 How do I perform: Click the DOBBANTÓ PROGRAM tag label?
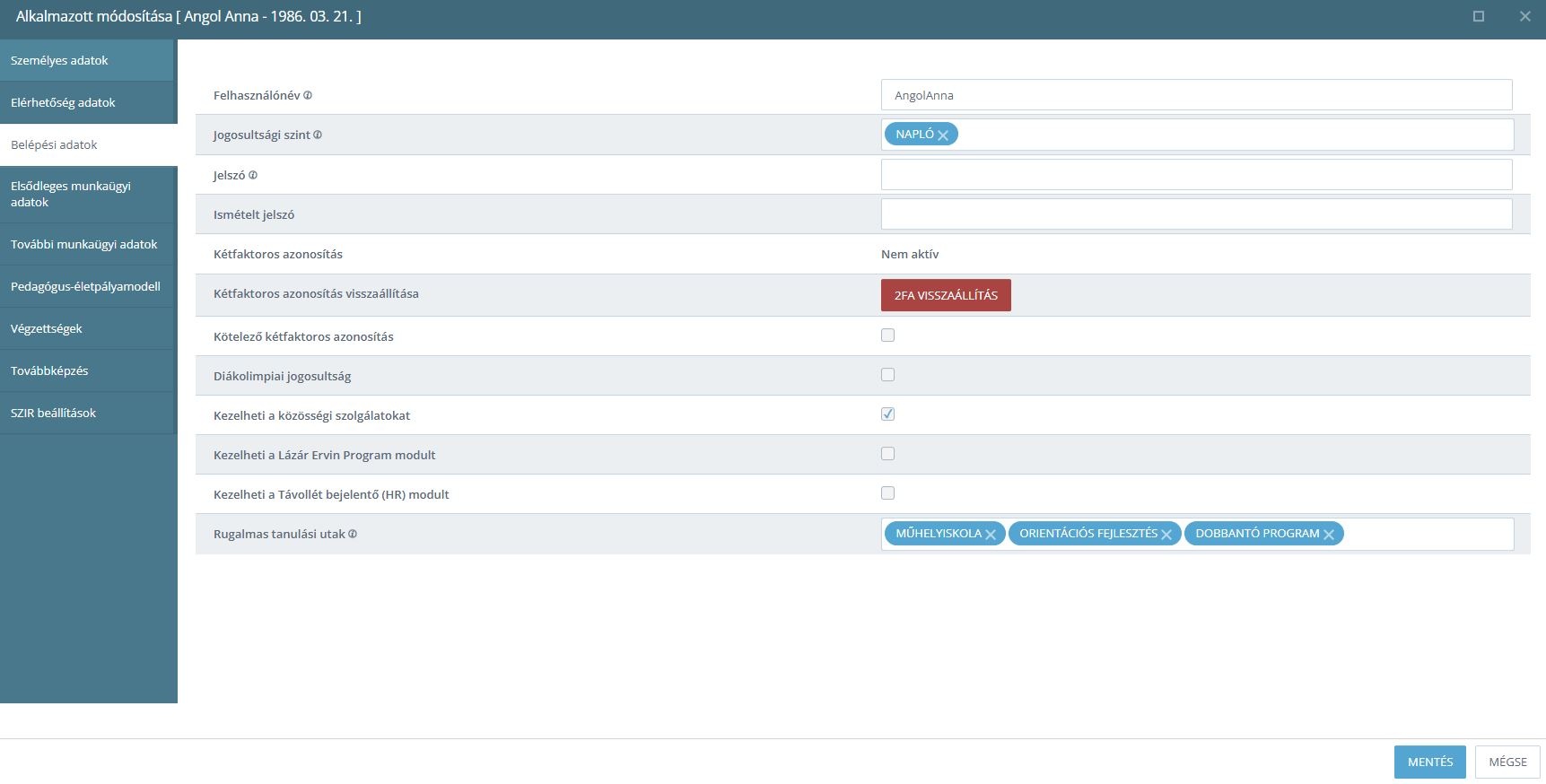(x=1257, y=533)
